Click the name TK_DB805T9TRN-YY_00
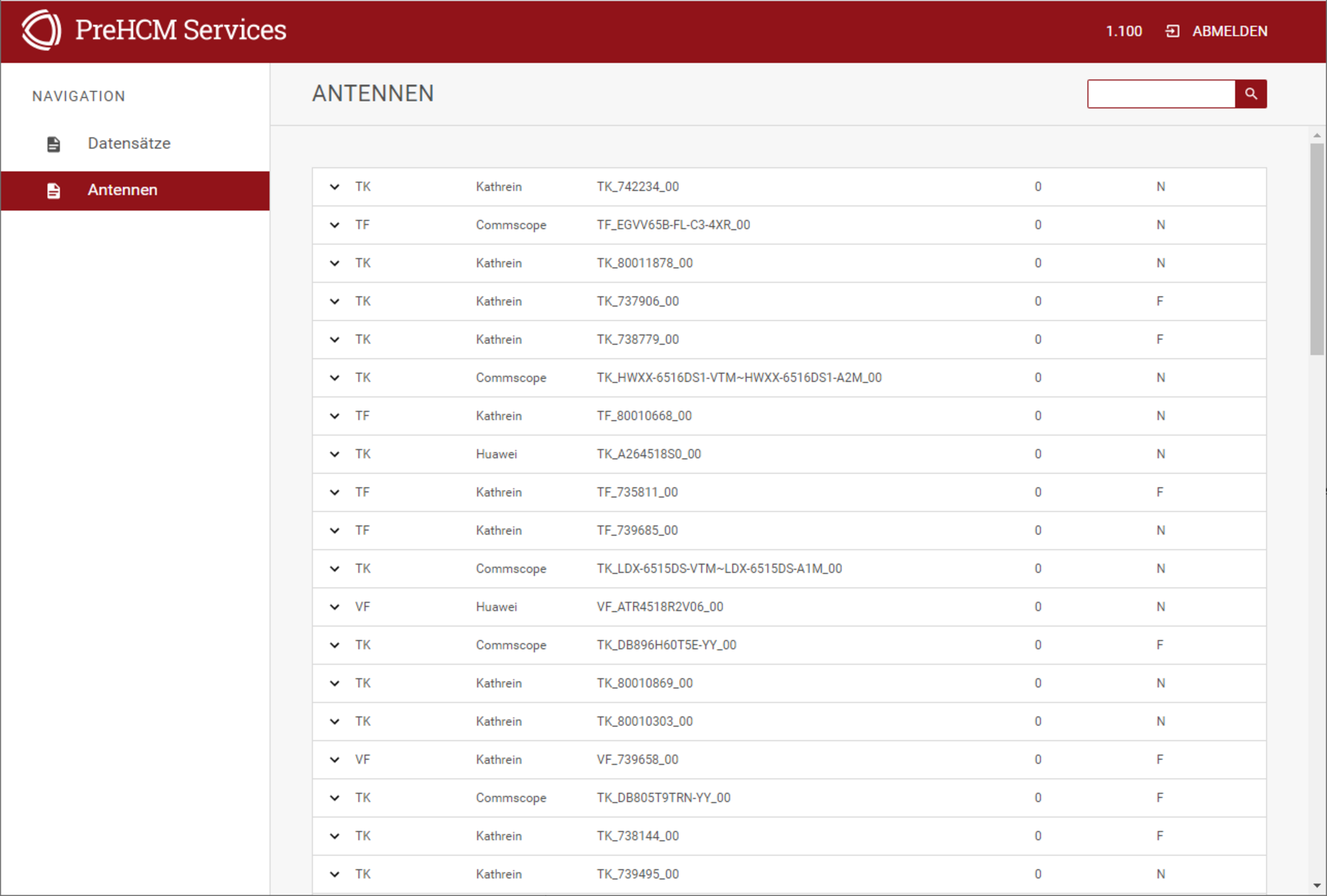 tap(663, 798)
